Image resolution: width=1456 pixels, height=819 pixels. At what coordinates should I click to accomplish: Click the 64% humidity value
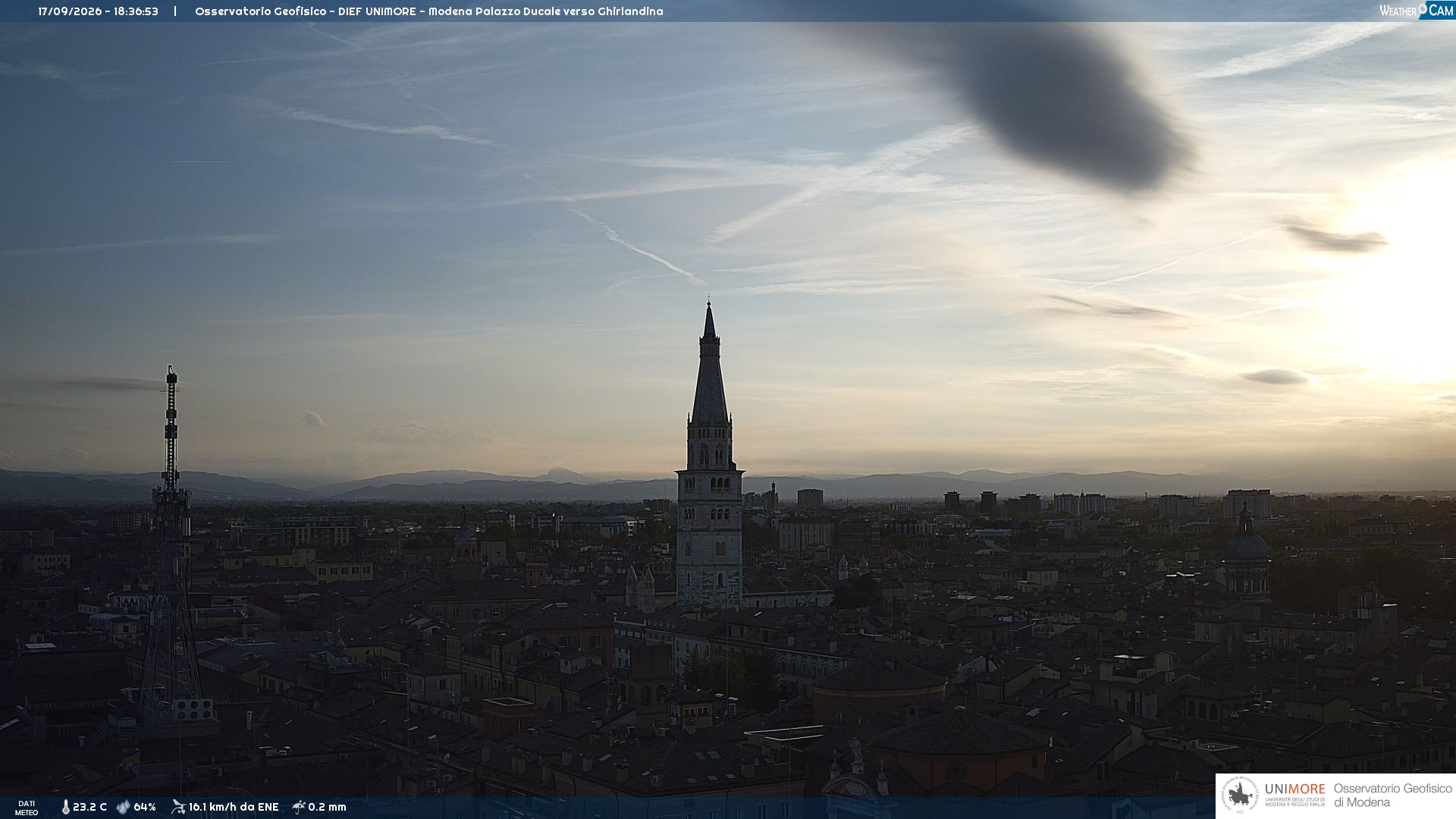145,807
